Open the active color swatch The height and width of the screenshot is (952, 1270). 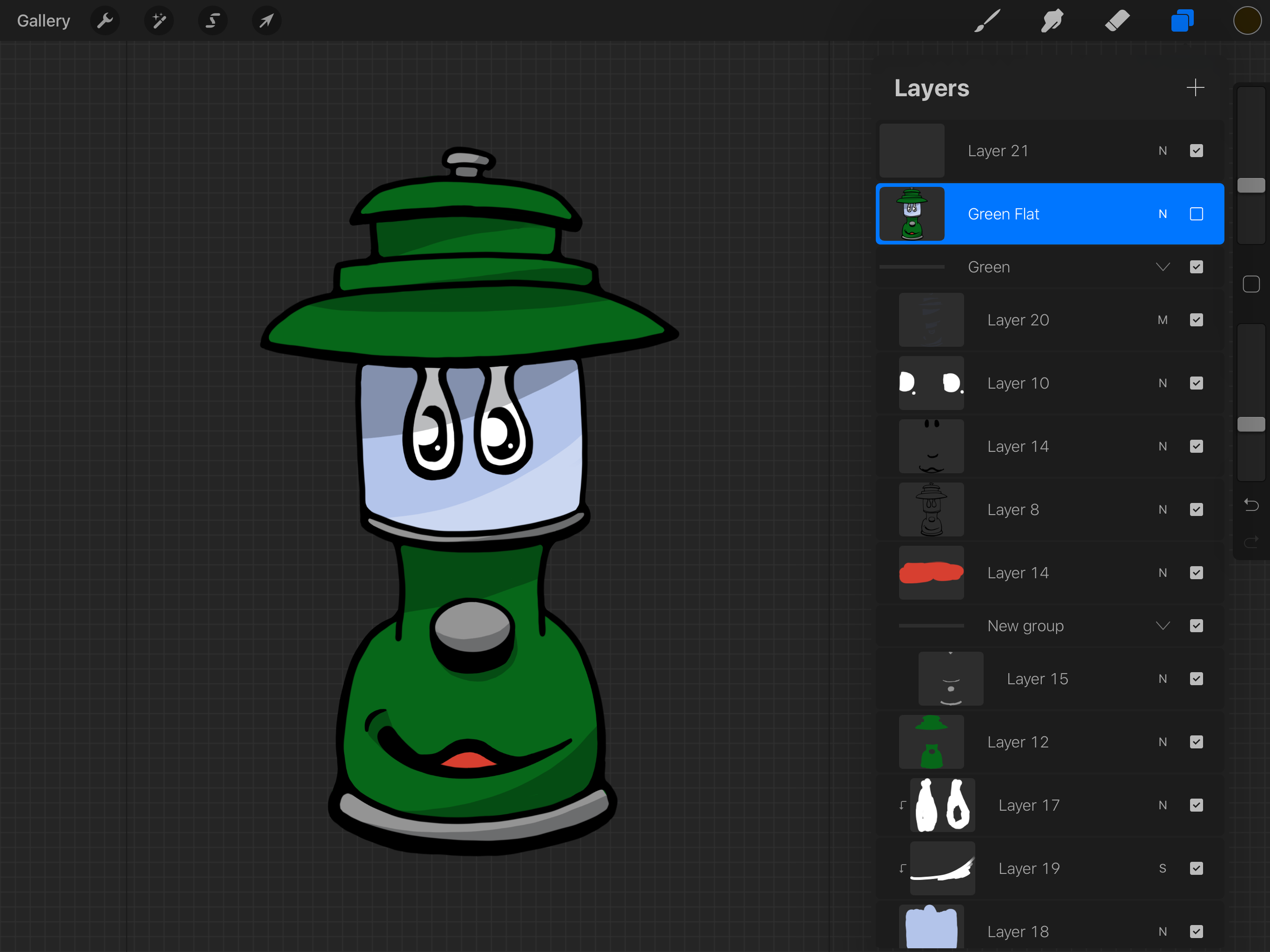click(x=1247, y=21)
